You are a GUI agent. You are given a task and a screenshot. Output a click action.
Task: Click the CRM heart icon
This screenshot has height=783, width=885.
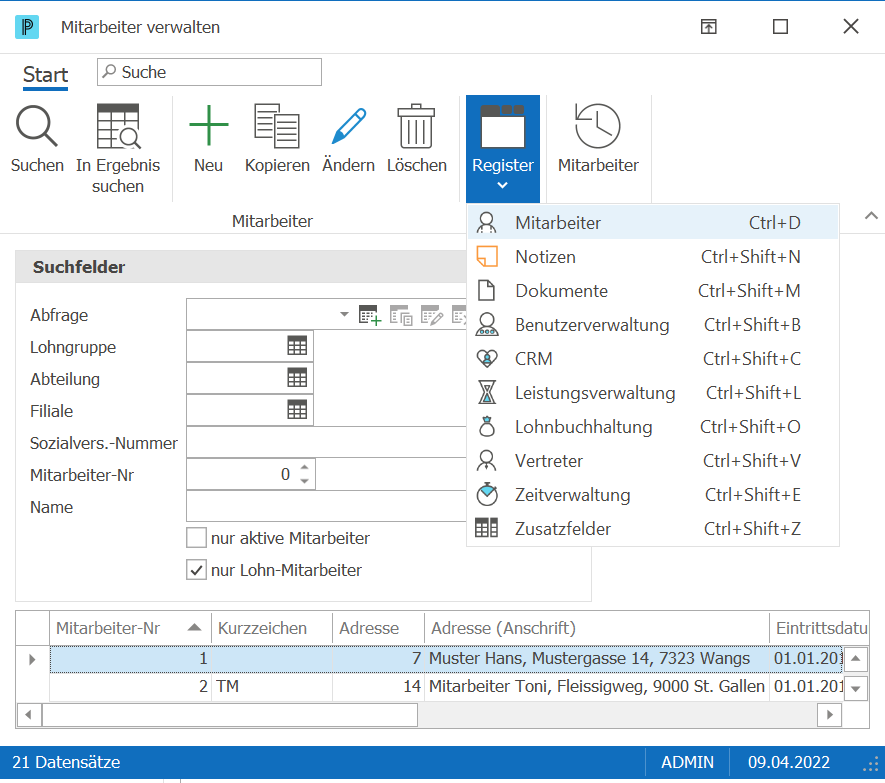coord(487,358)
